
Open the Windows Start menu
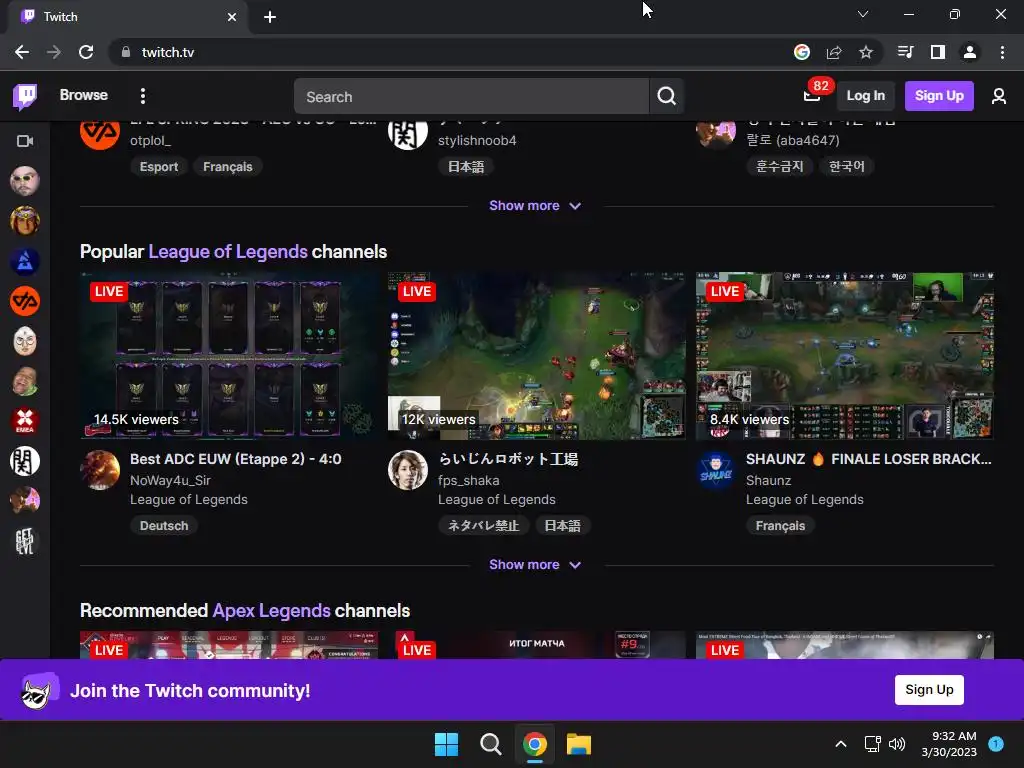(x=447, y=744)
